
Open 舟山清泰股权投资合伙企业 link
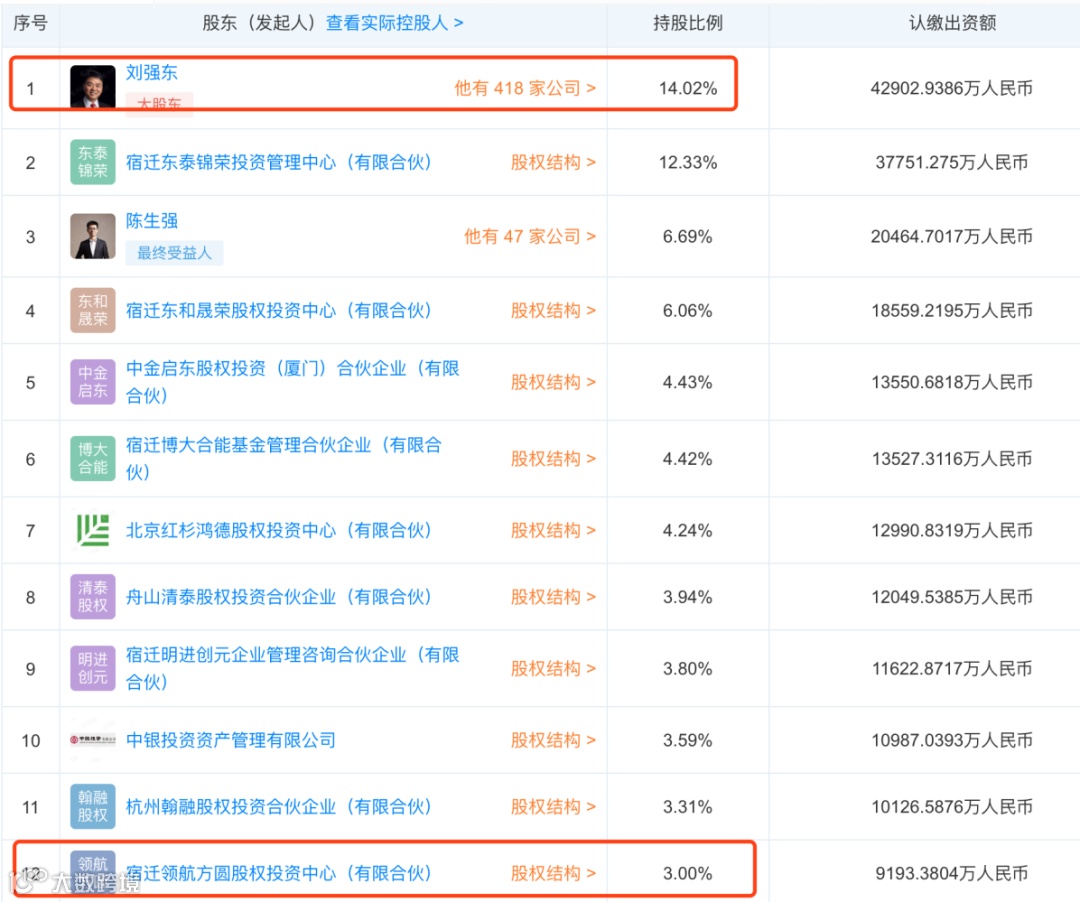[x=279, y=597]
